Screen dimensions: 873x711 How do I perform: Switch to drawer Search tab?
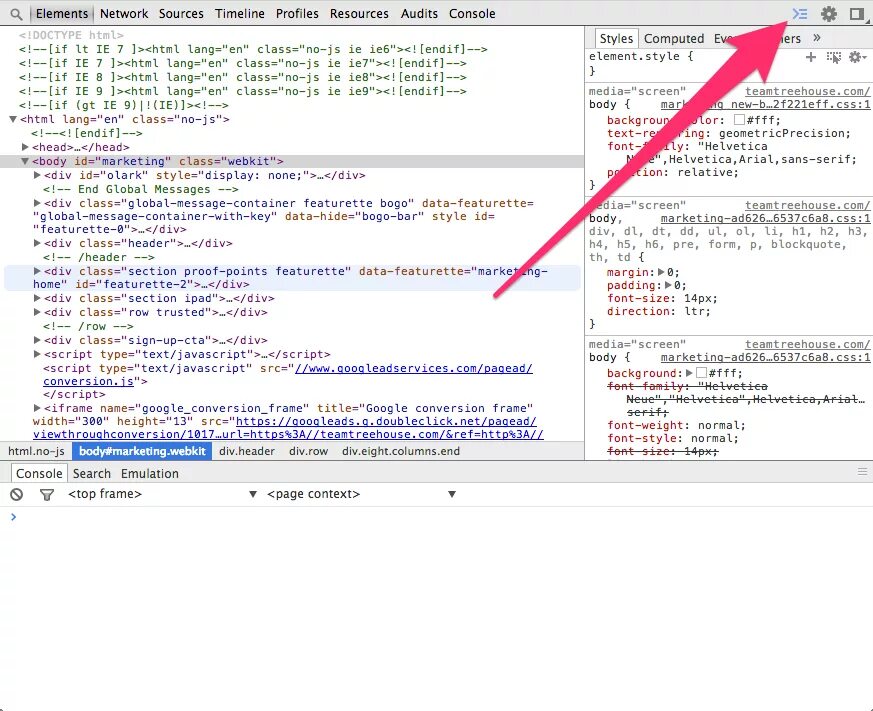tap(92, 473)
